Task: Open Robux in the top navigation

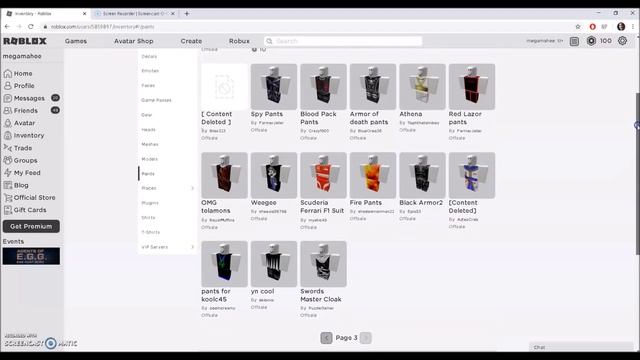Action: [x=239, y=41]
